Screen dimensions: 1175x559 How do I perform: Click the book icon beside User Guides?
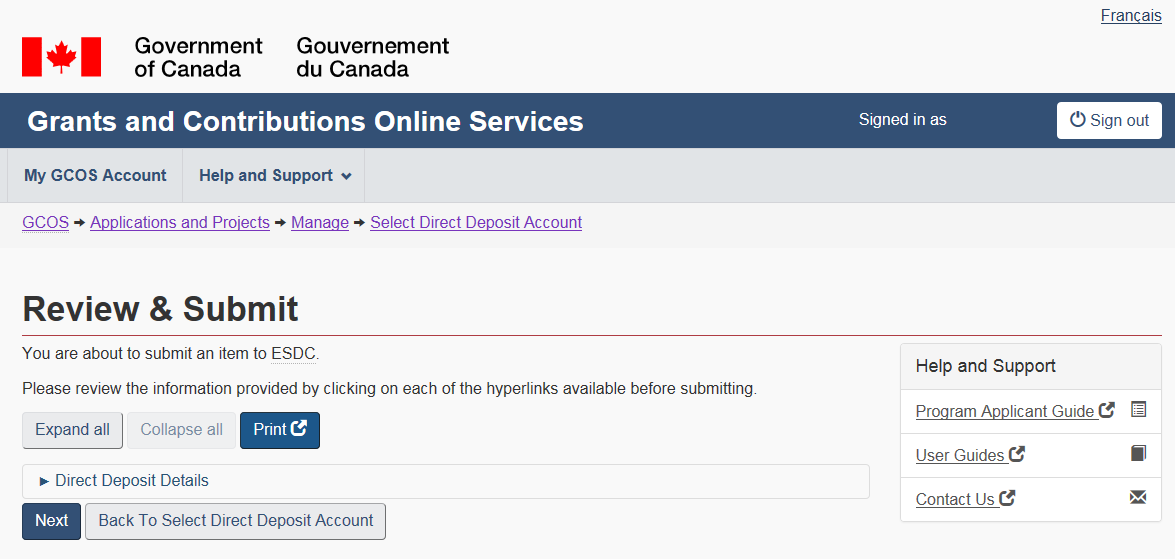click(x=1138, y=454)
